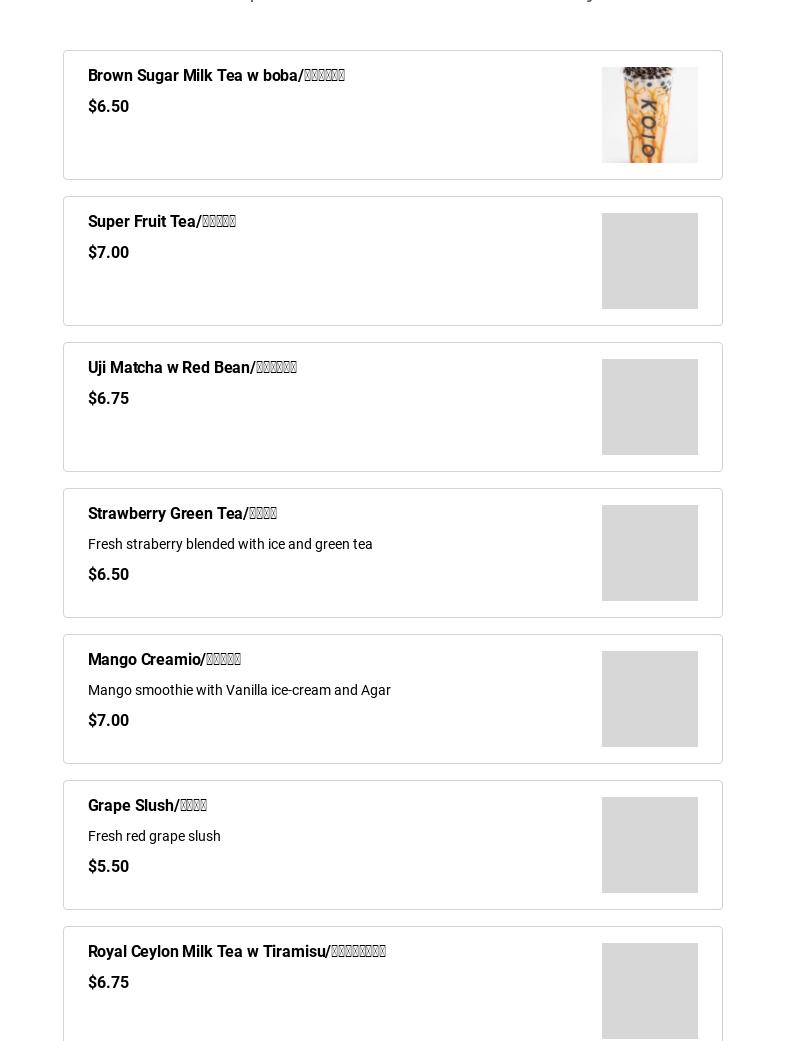Open Royal Ceylon Milk Tea w Tiramisu

coord(236,952)
